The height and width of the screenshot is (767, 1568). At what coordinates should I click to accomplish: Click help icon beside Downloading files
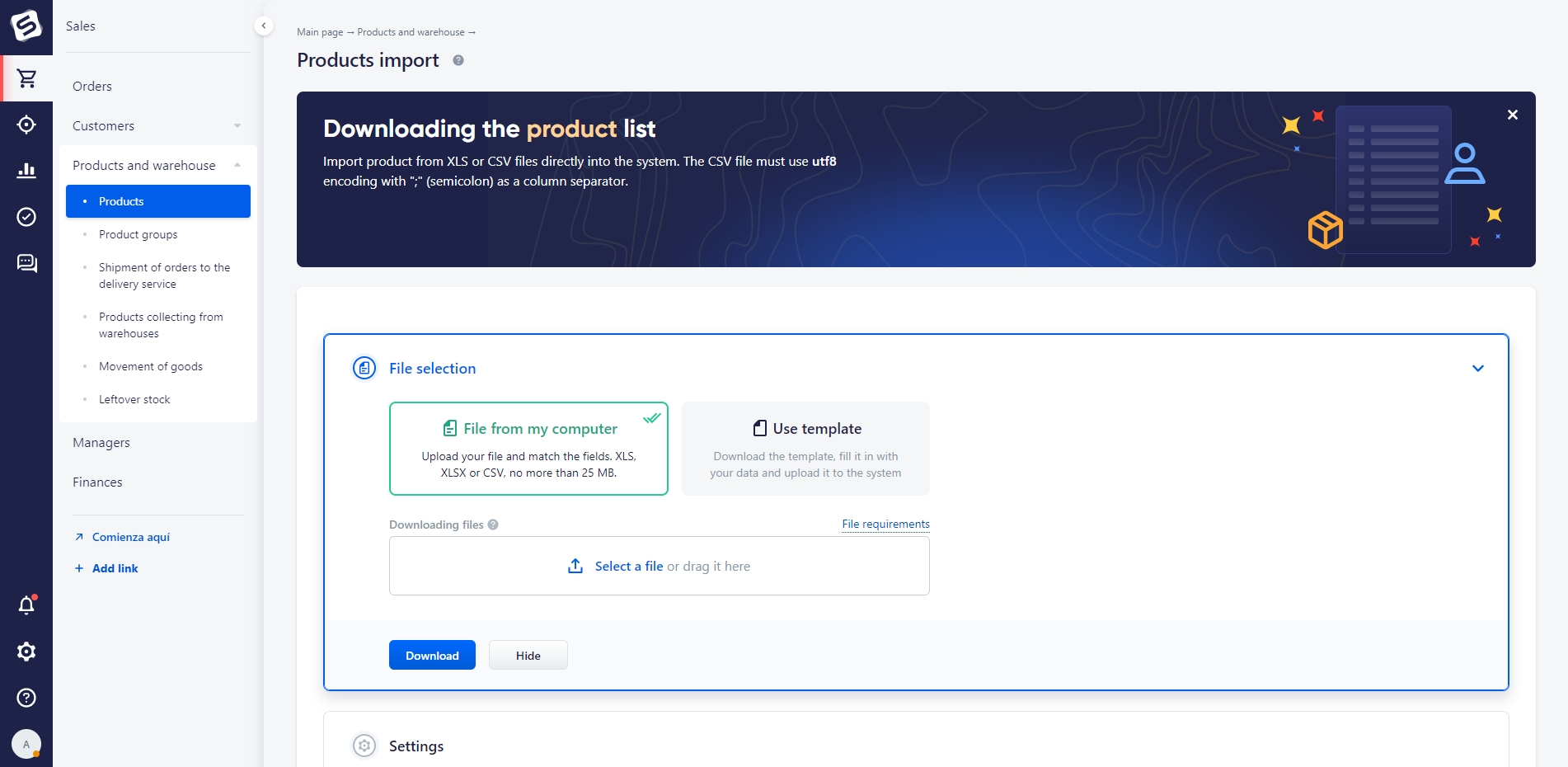(x=493, y=525)
